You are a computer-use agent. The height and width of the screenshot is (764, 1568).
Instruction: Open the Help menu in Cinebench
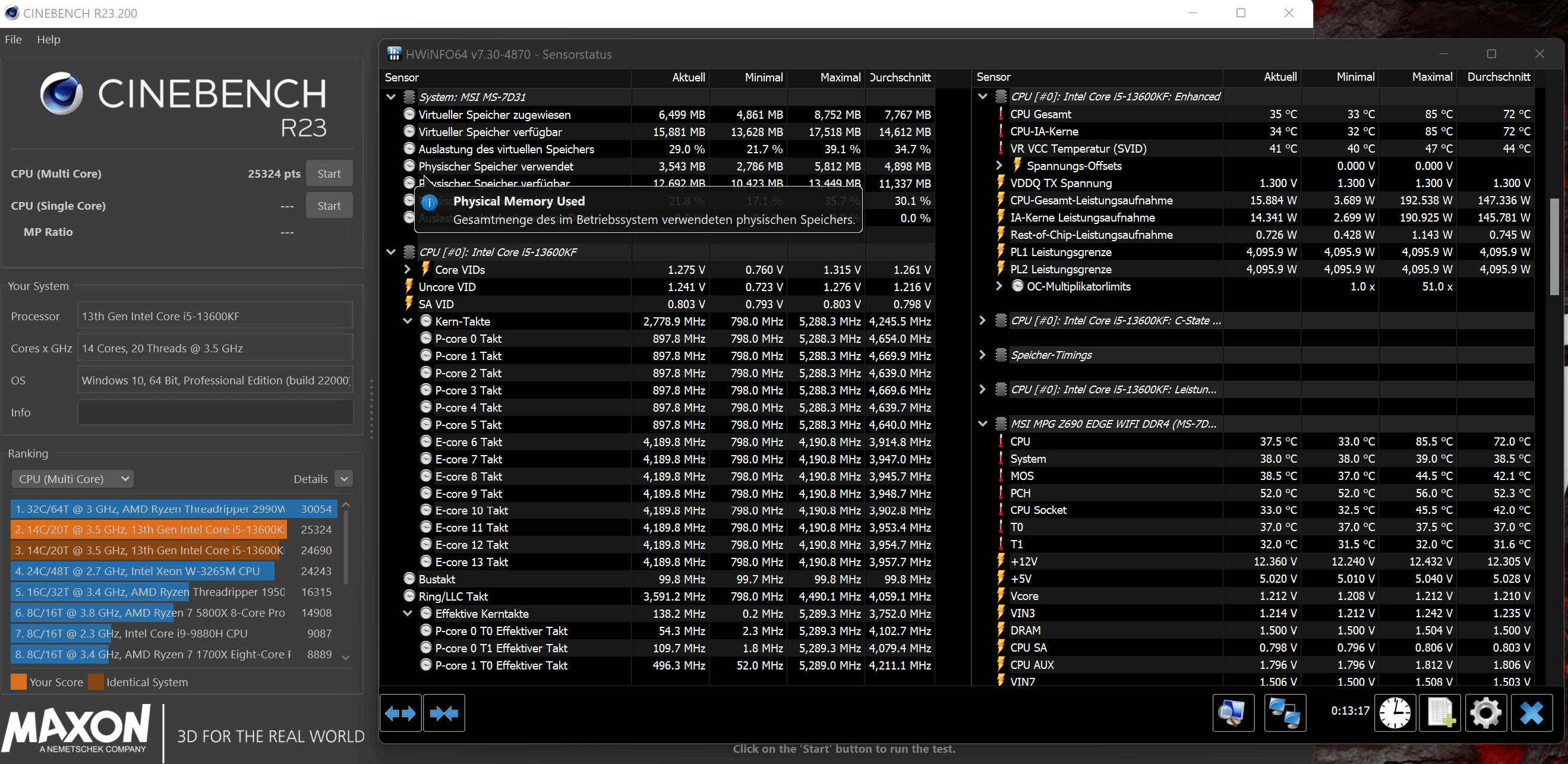49,39
